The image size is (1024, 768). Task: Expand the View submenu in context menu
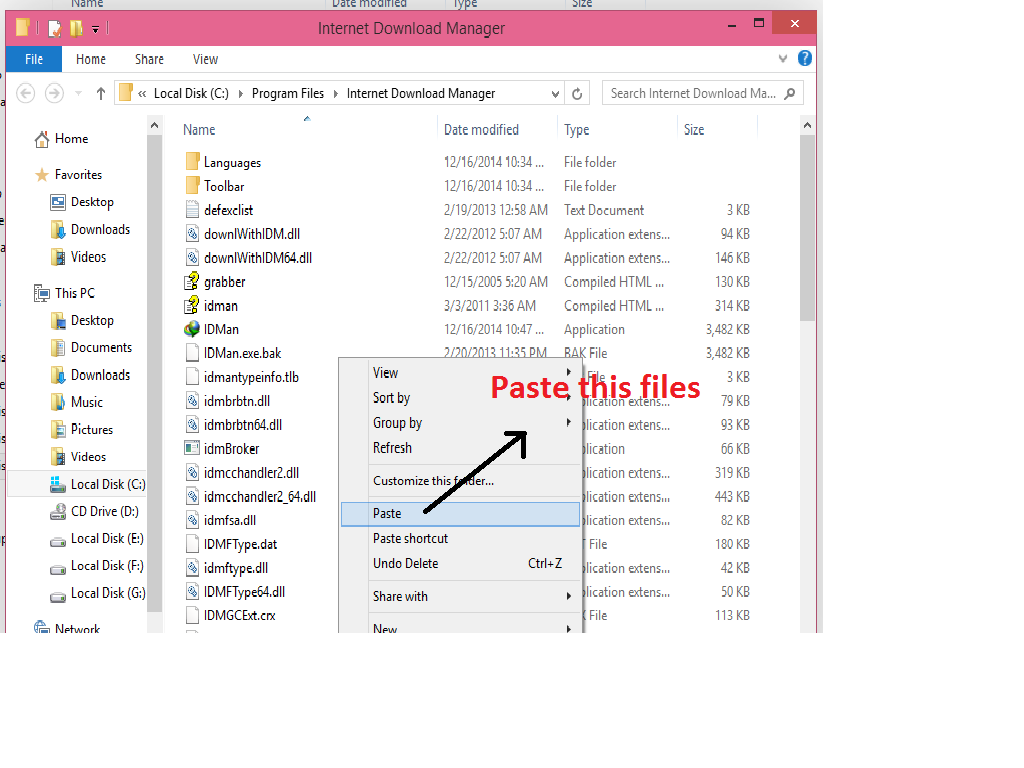tap(460, 372)
